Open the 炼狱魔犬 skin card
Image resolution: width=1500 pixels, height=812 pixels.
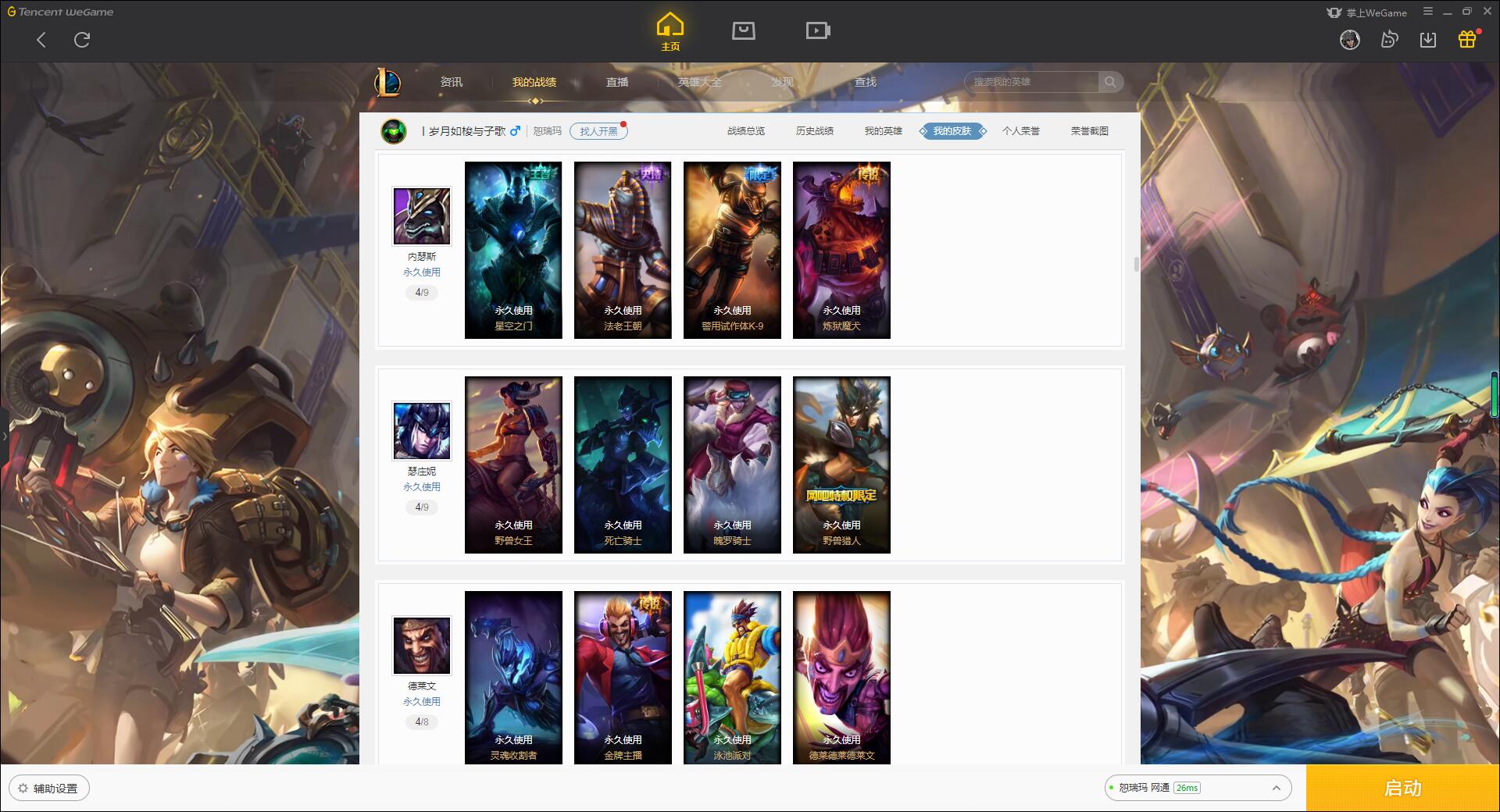click(x=841, y=250)
